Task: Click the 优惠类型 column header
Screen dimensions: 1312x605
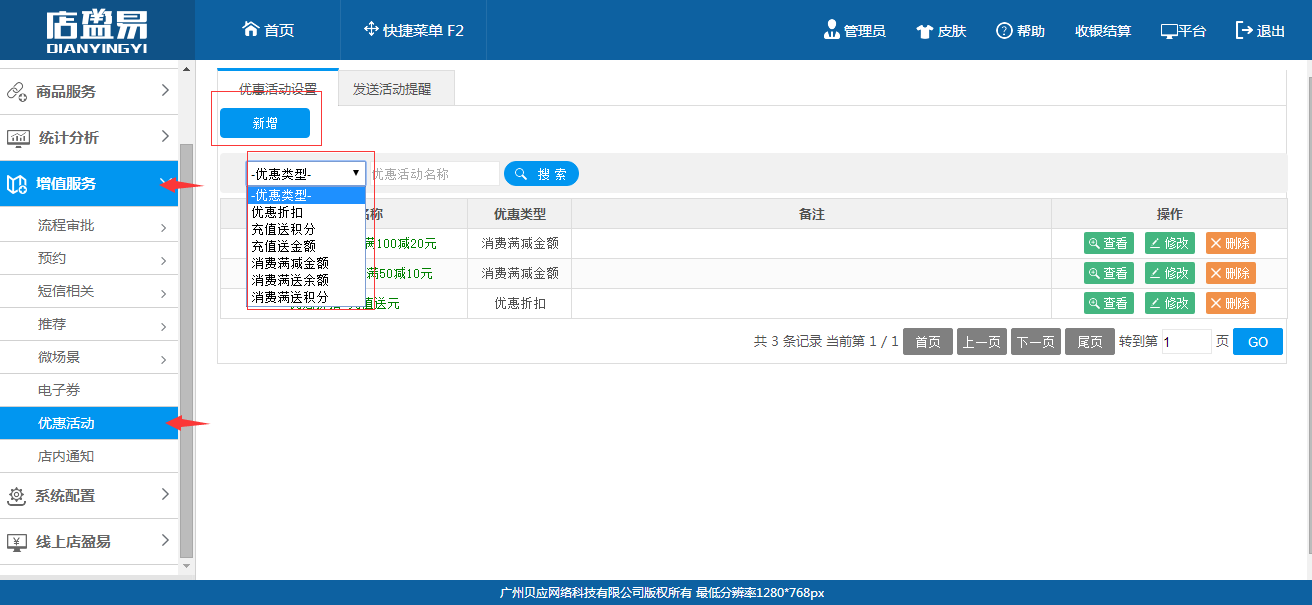Action: [520, 214]
